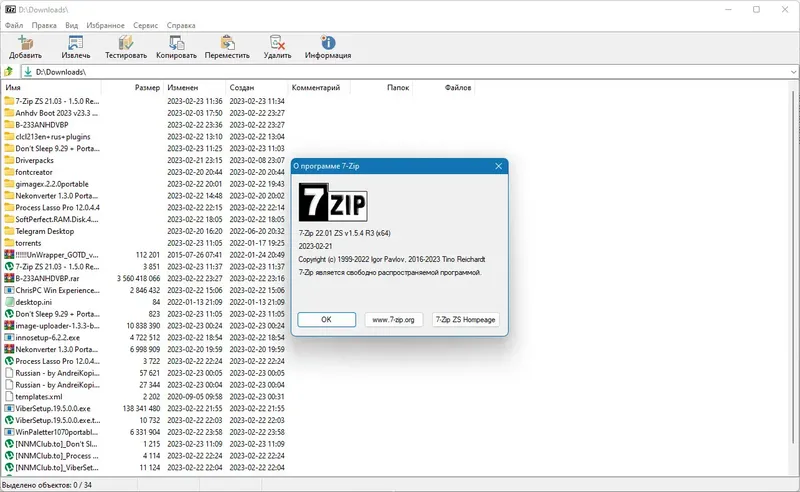Close the О программе 7-Zip dialog
This screenshot has width=800, height=492.
coord(498,166)
